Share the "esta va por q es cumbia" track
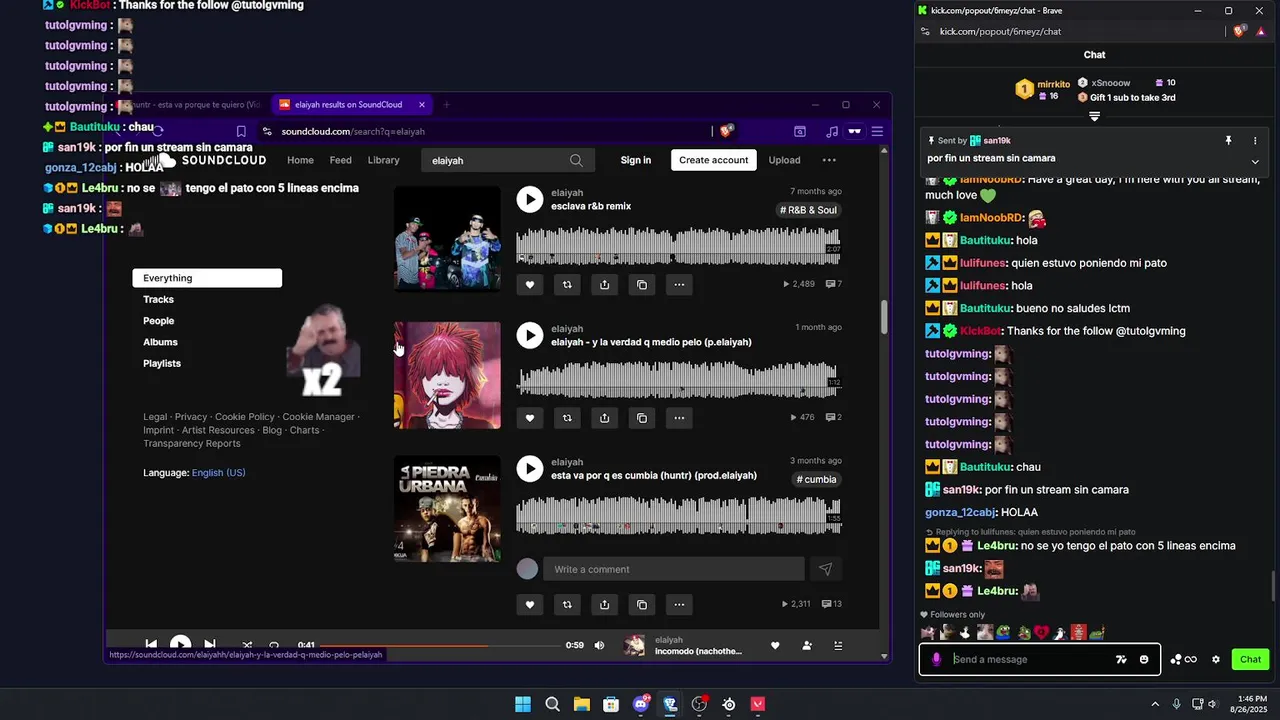This screenshot has width=1280, height=720. point(604,604)
